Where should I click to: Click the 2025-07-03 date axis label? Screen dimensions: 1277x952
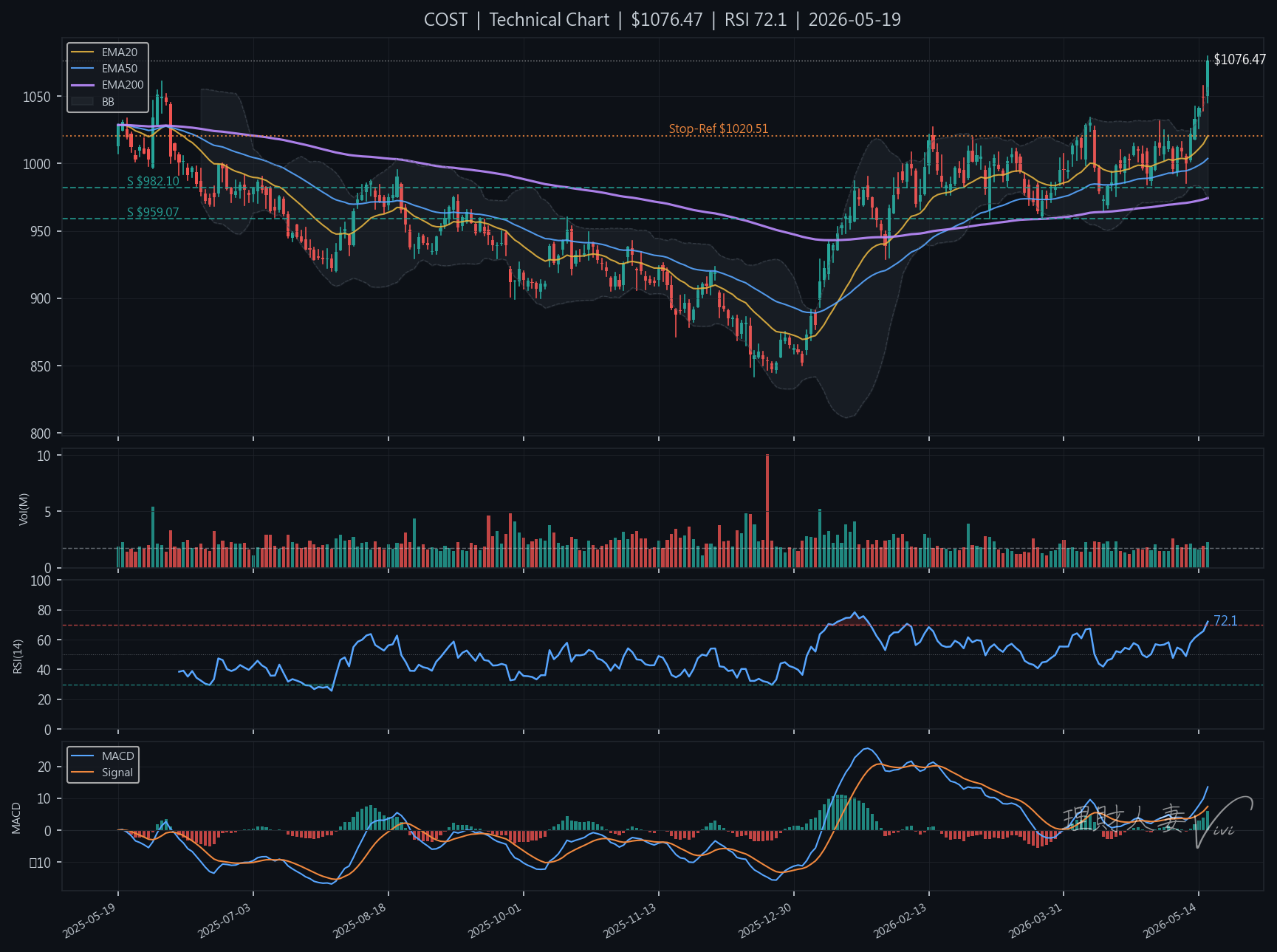coord(225,921)
